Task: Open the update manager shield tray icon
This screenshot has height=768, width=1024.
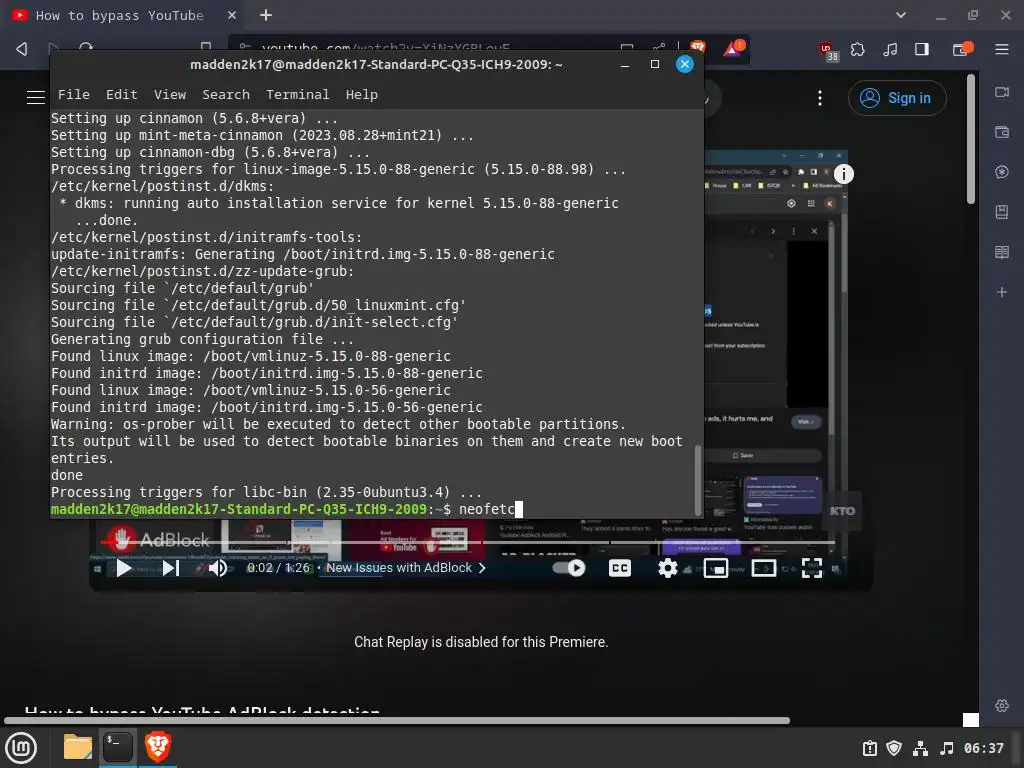Action: point(894,748)
